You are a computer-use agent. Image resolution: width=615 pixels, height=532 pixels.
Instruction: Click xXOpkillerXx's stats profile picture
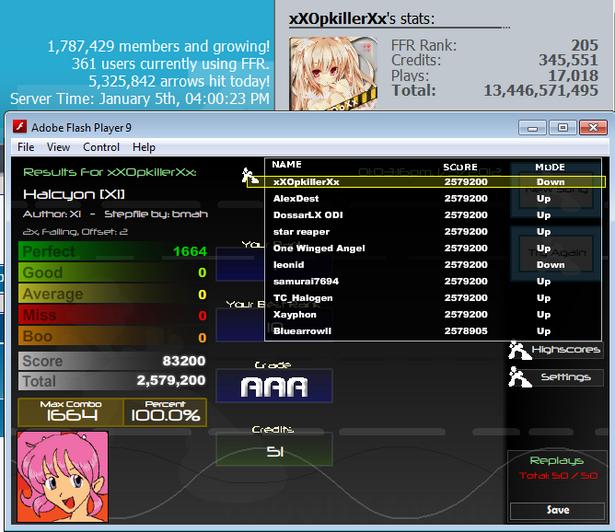pyautogui.click(x=333, y=73)
